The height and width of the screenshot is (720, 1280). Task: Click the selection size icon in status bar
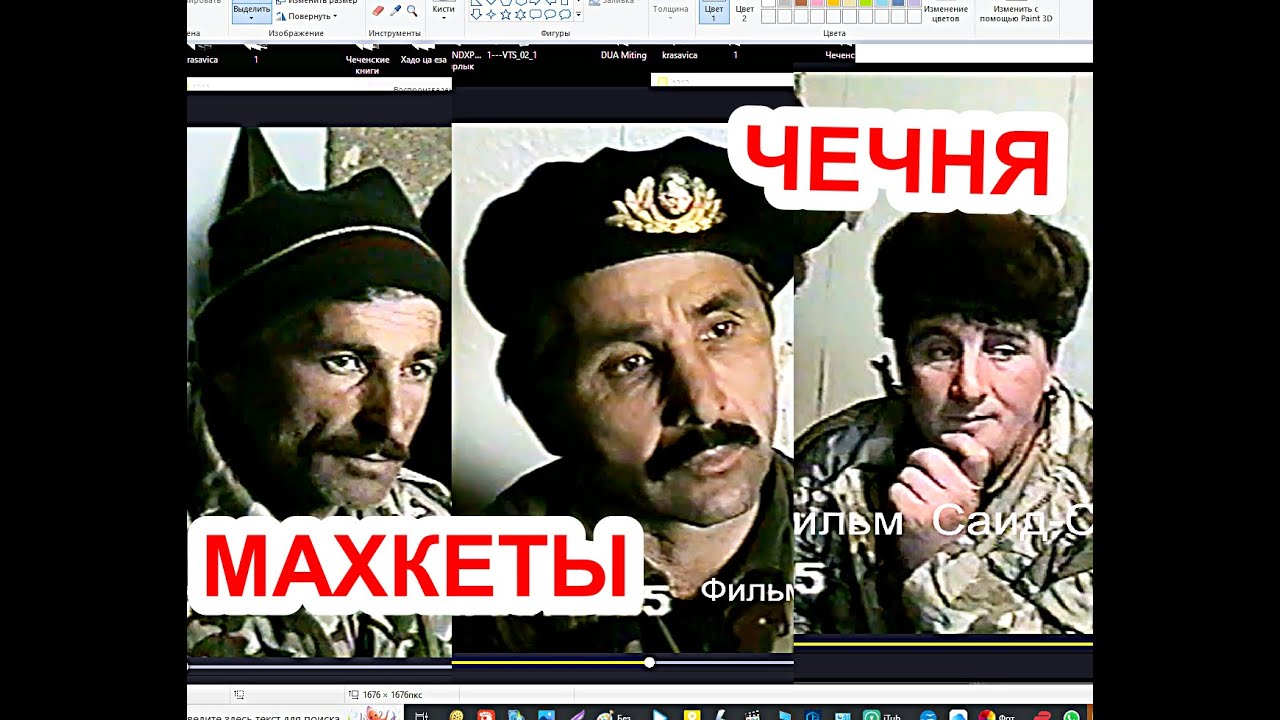pos(239,694)
